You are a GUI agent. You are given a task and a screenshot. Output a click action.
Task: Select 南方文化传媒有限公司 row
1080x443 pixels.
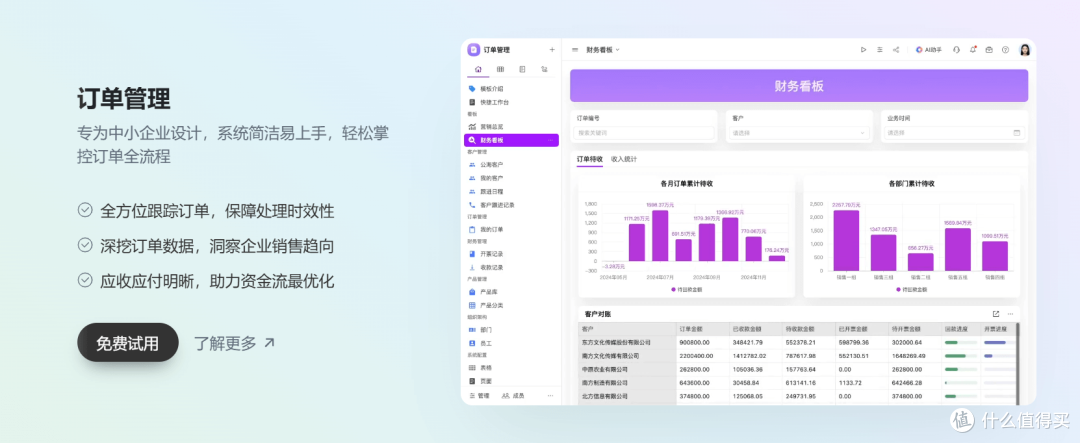798,356
